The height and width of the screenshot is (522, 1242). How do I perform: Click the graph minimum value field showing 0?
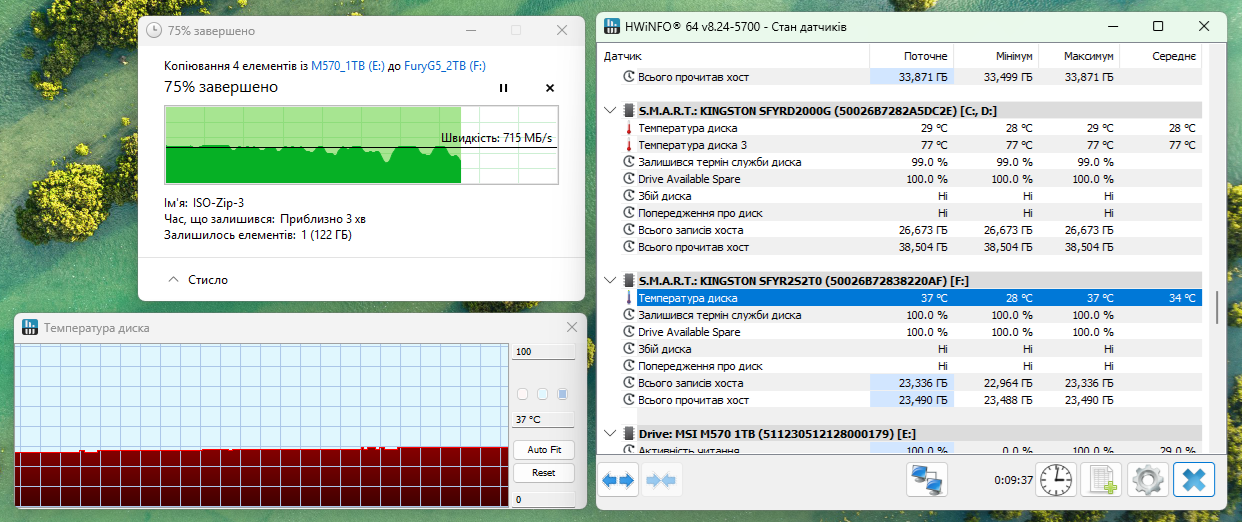tap(544, 499)
